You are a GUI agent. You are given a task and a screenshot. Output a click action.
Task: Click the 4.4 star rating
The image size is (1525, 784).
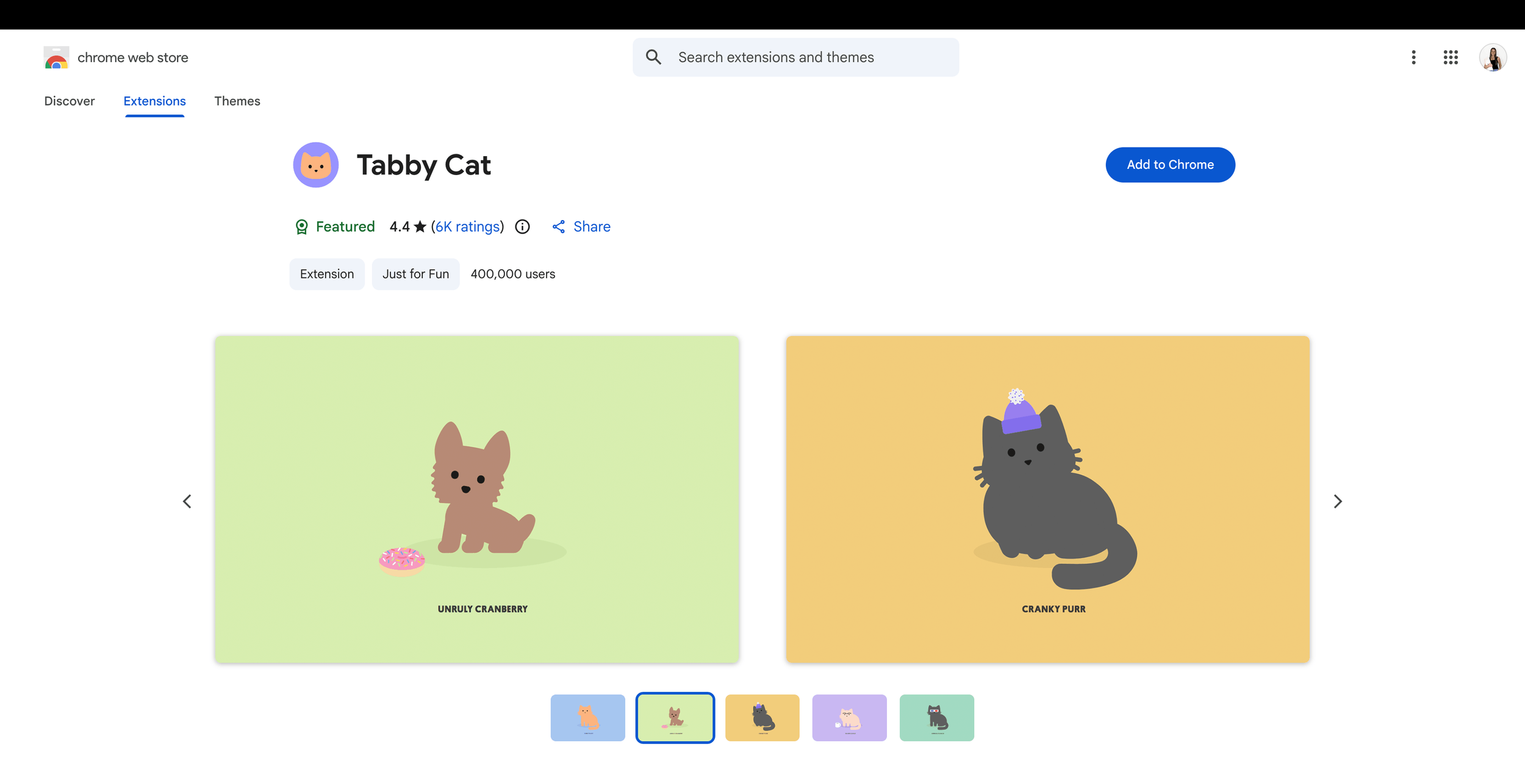coord(407,227)
